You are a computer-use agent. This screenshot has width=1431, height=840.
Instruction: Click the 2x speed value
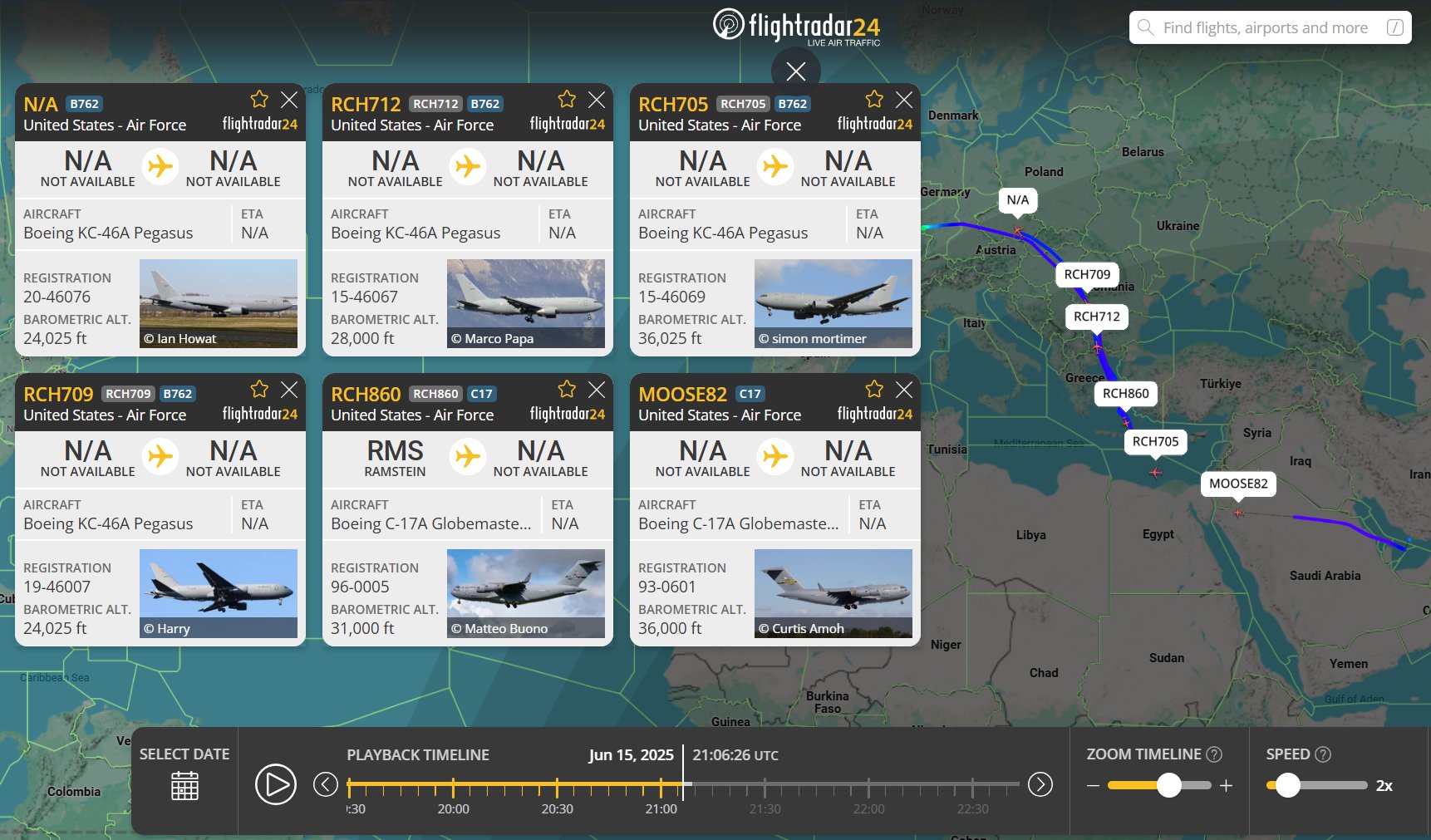pyautogui.click(x=1384, y=786)
